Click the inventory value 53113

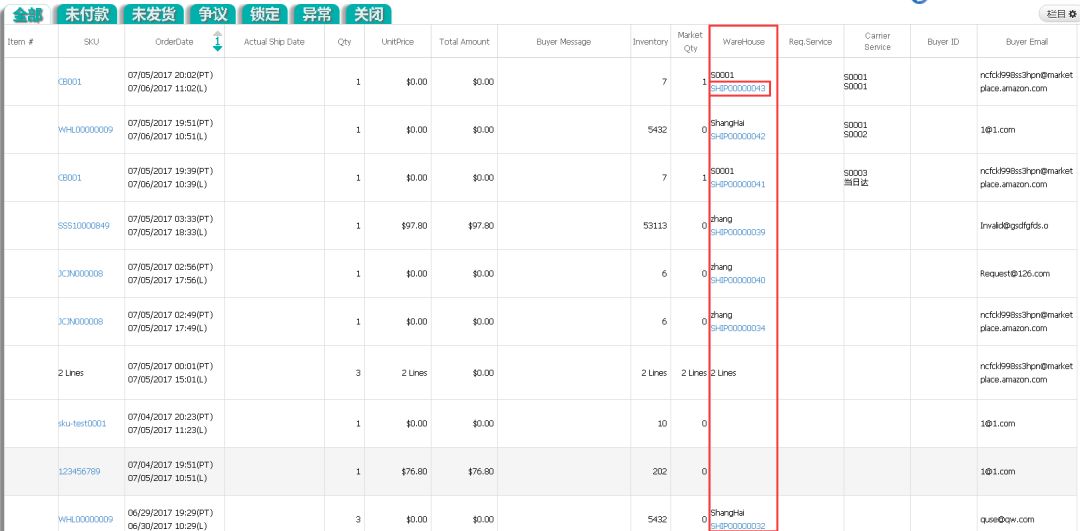pos(654,225)
